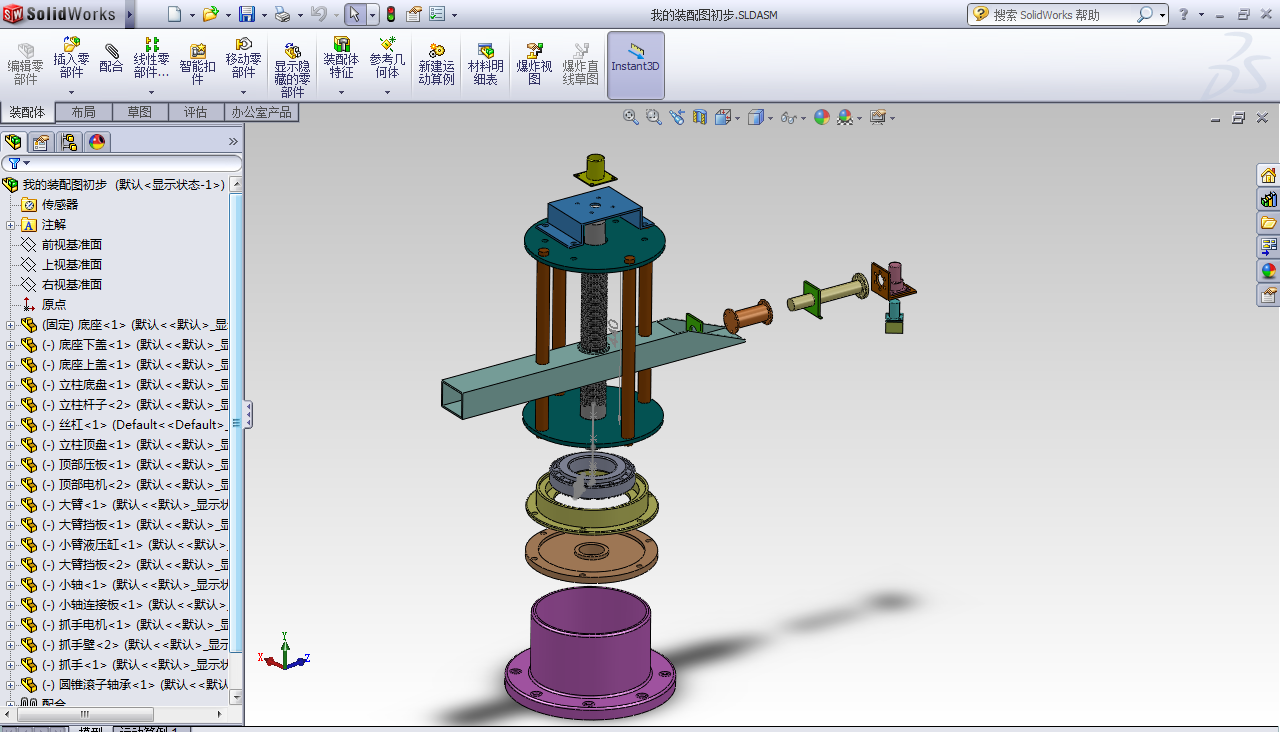Click the Section View icon
Screen dimensions: 1280x732
coord(700,117)
